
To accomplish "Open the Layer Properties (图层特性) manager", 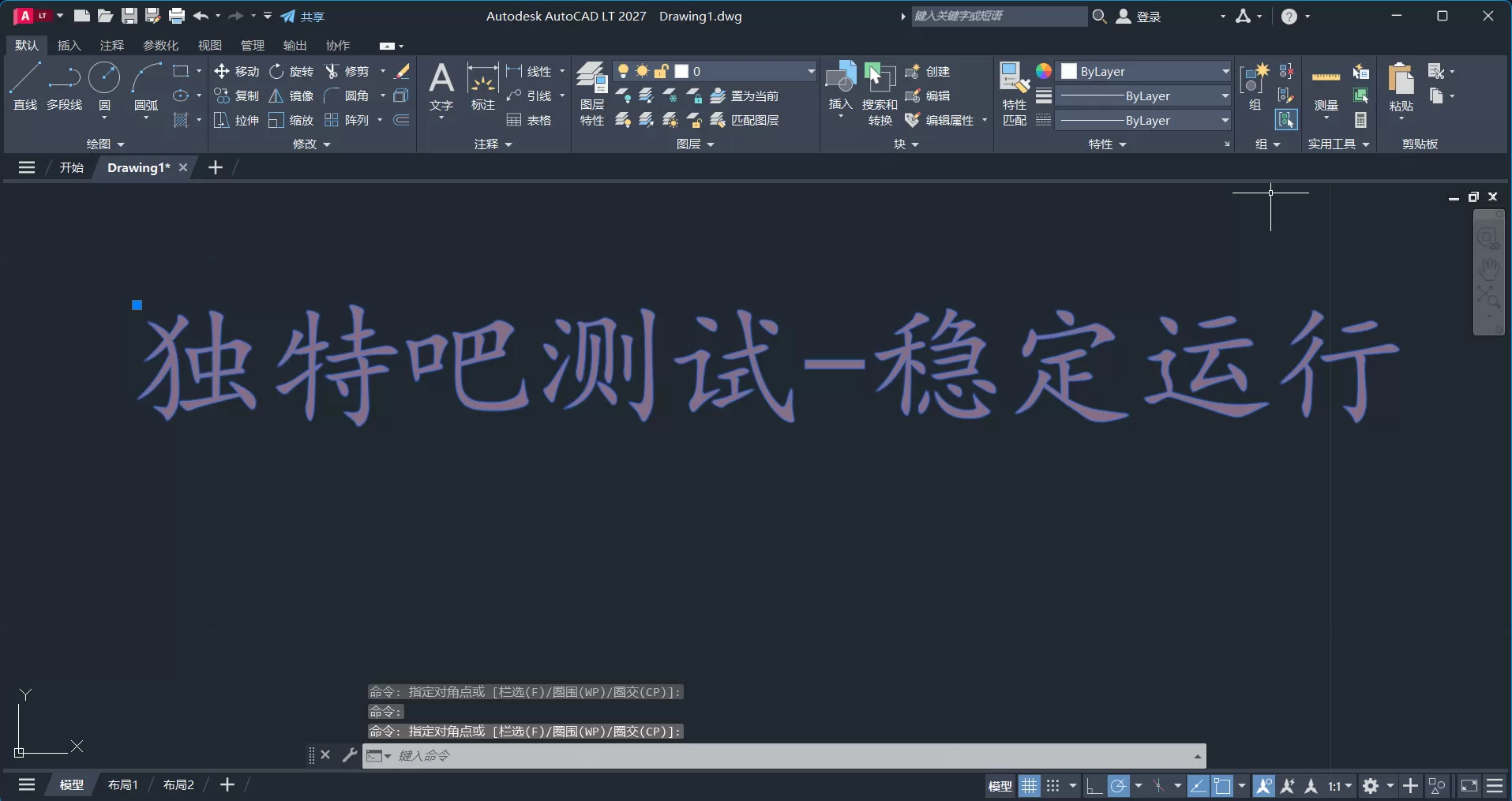I will (x=592, y=87).
